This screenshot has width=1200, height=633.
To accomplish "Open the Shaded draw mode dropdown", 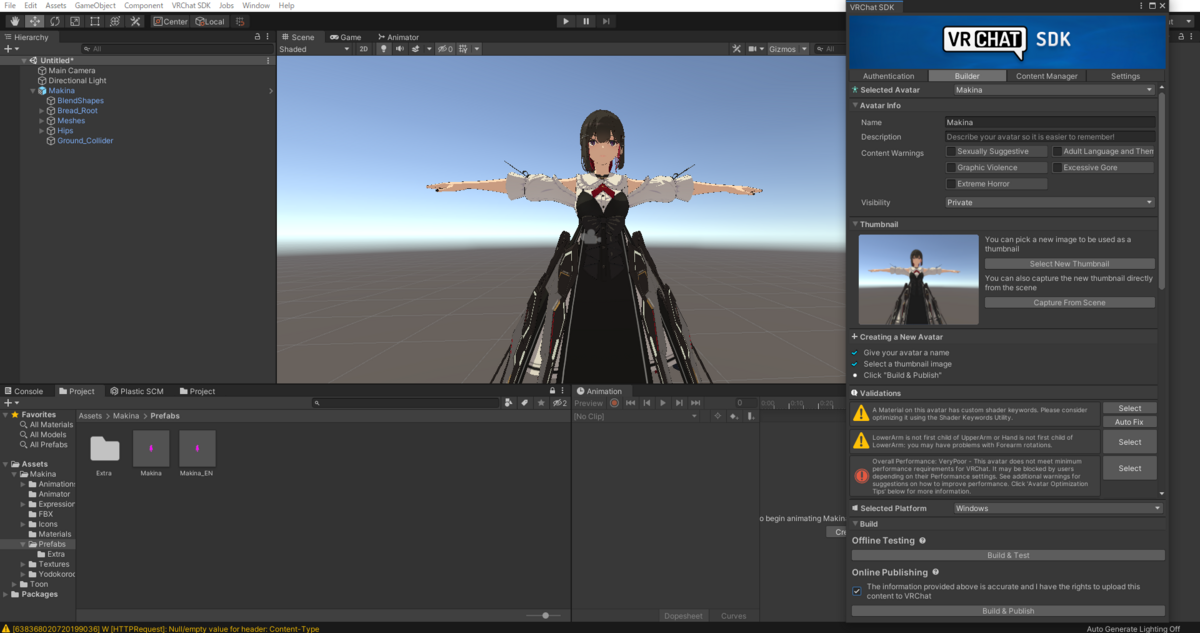I will (x=314, y=49).
